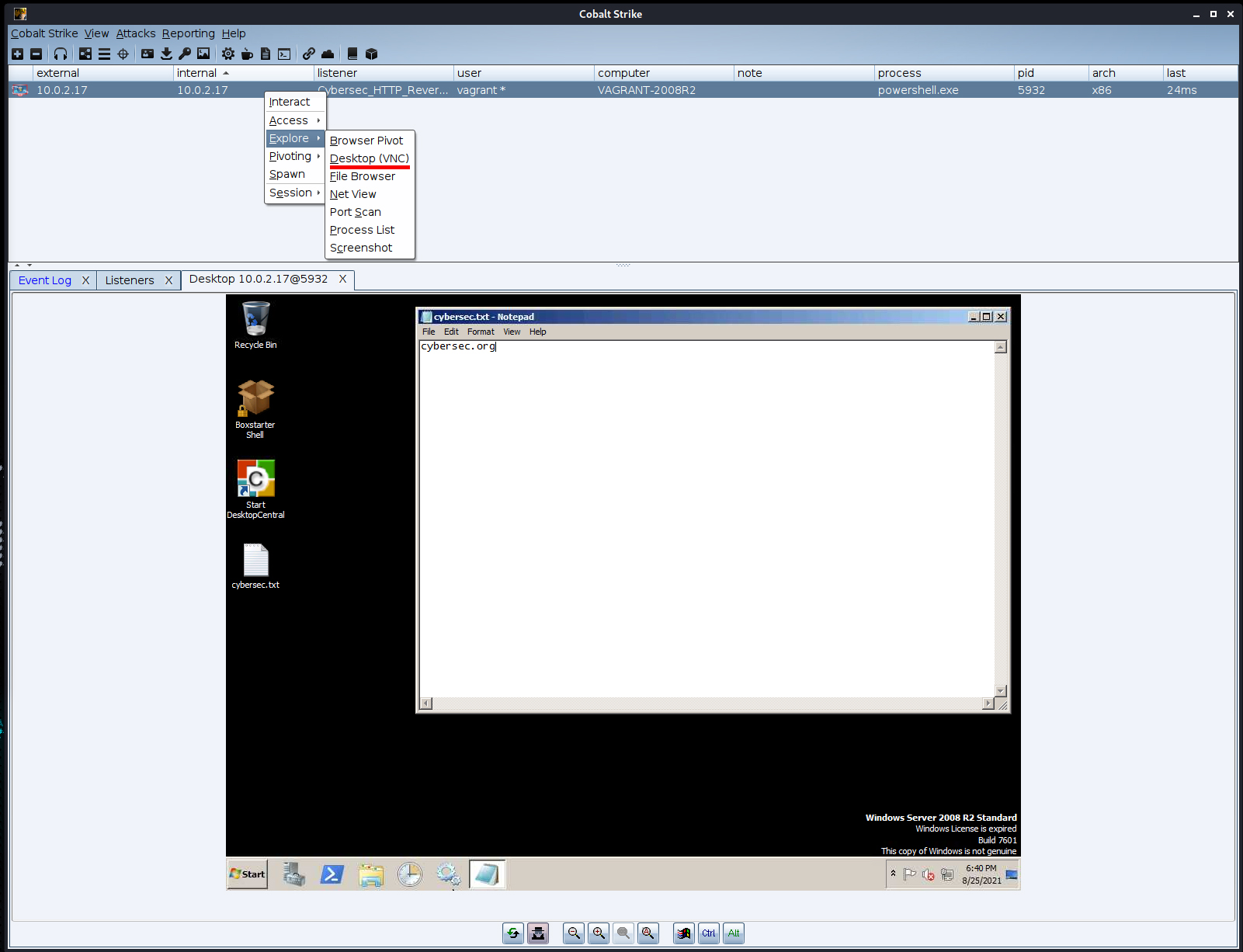Switch to the Listeners tab
The width and height of the screenshot is (1243, 952).
[x=130, y=280]
